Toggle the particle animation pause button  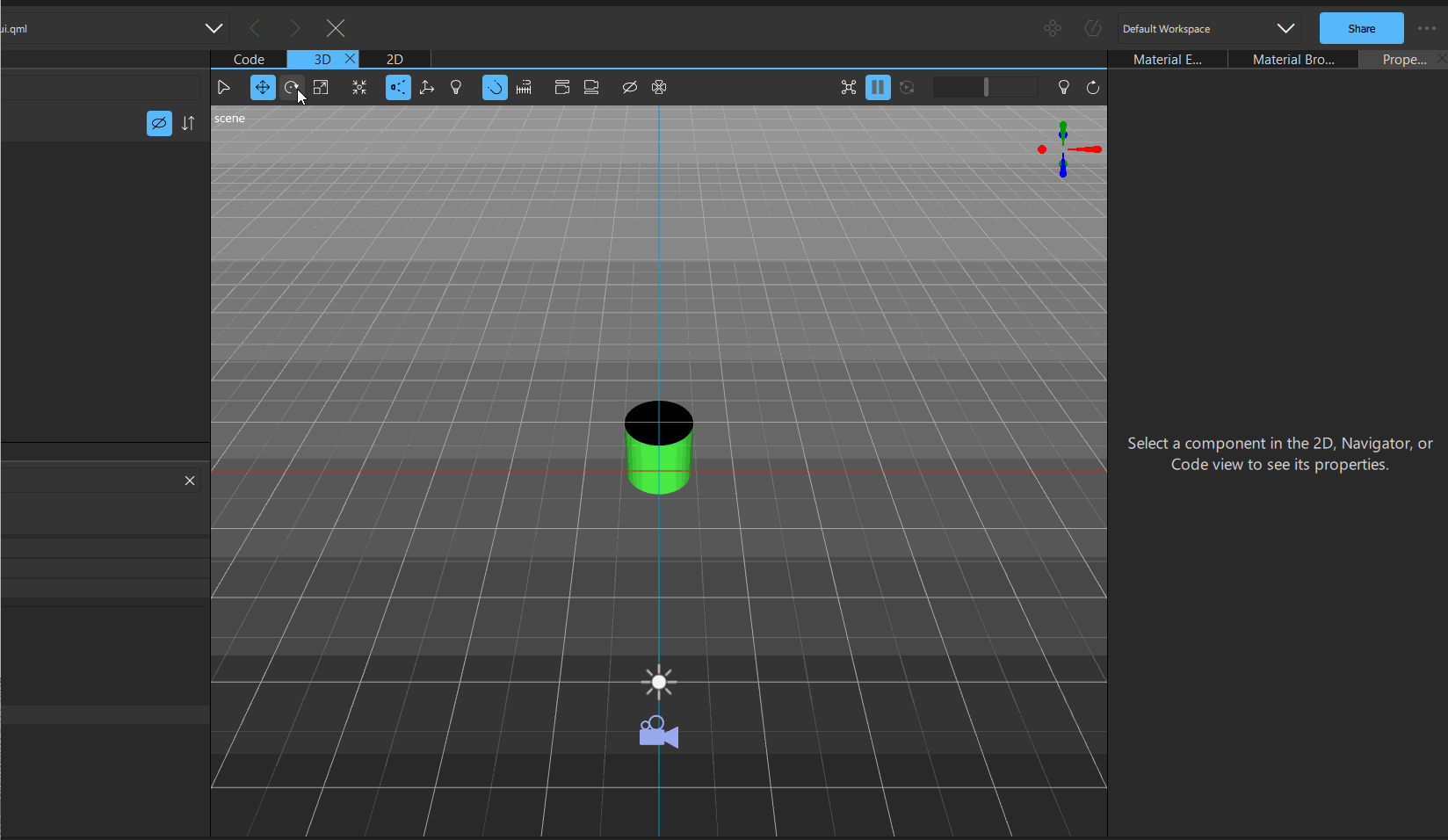[878, 87]
